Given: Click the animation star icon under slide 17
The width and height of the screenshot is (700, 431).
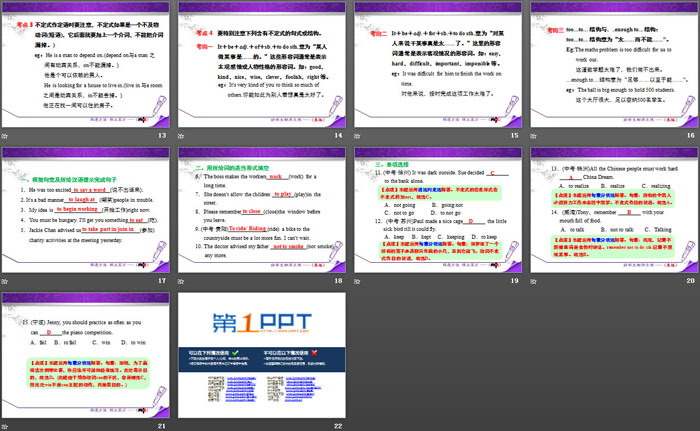Looking at the screenshot, I should point(5,281).
